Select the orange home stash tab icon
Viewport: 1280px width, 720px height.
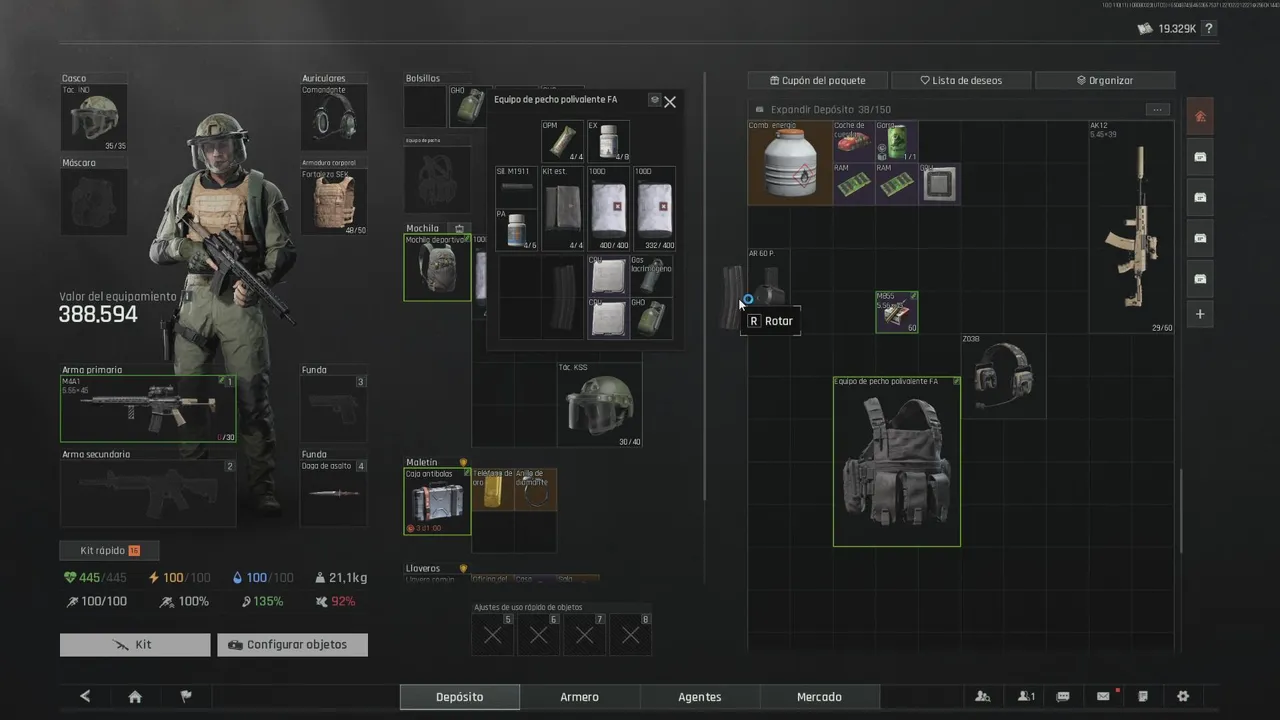pyautogui.click(x=1200, y=116)
